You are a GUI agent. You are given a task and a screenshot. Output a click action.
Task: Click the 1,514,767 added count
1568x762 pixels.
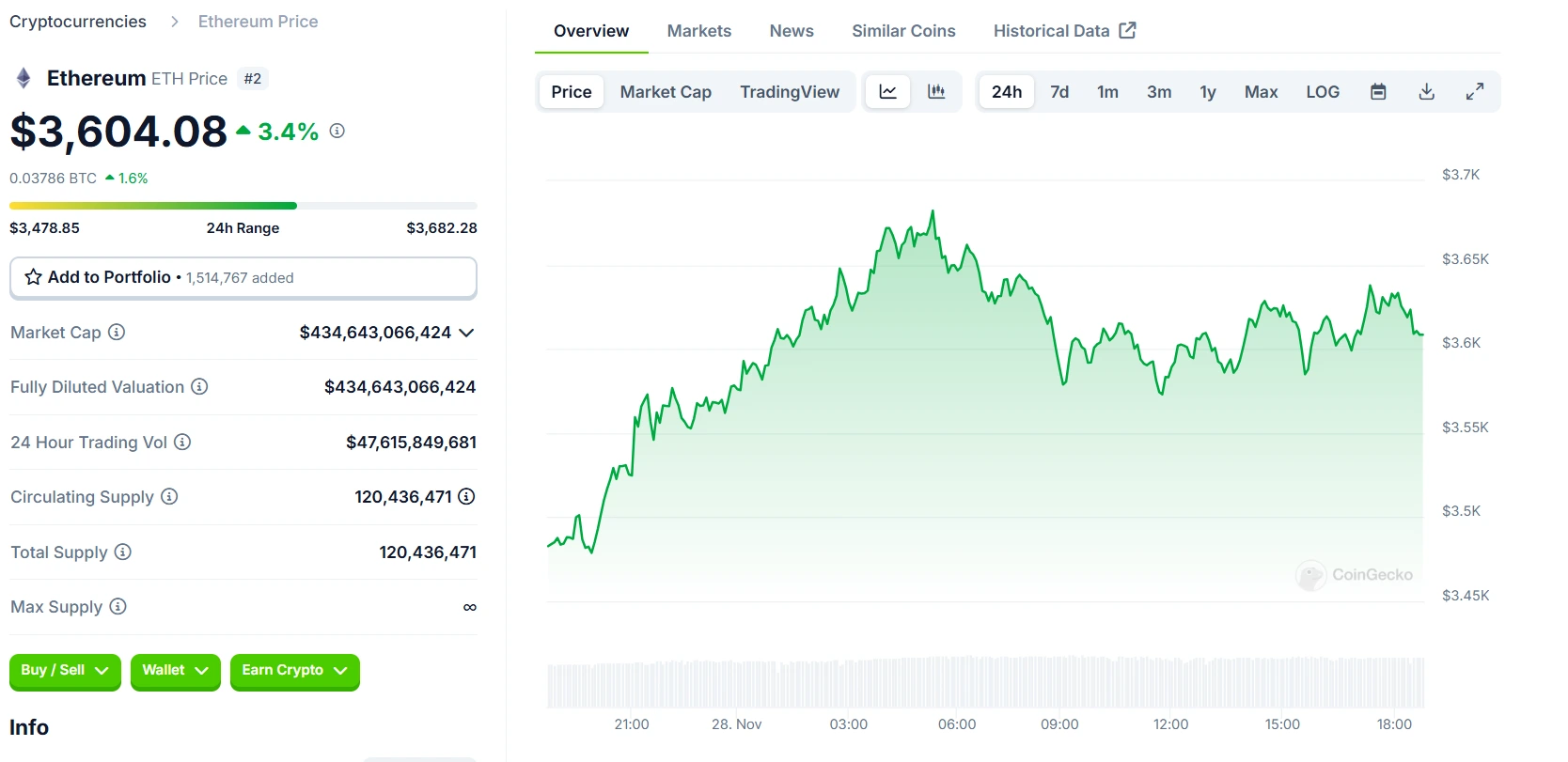pyautogui.click(x=240, y=278)
